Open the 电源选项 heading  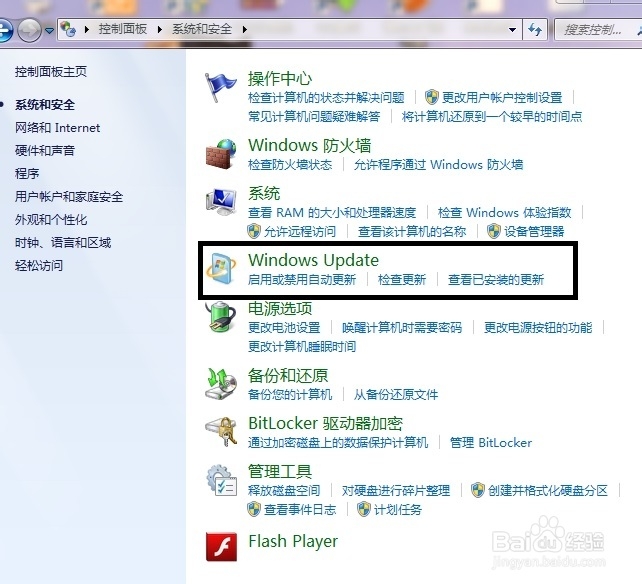[x=280, y=308]
